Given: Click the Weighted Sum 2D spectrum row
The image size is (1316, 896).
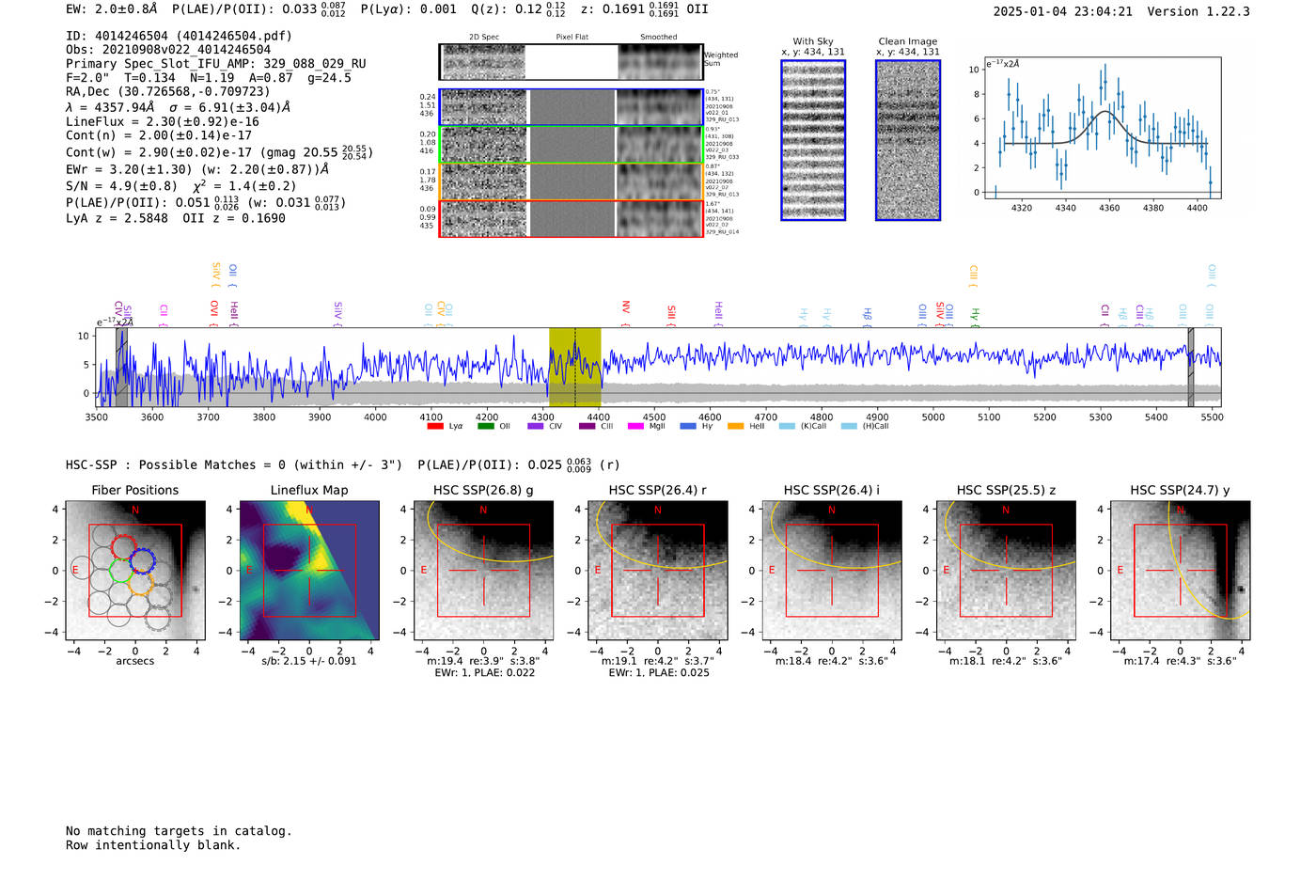Looking at the screenshot, I should [x=571, y=62].
